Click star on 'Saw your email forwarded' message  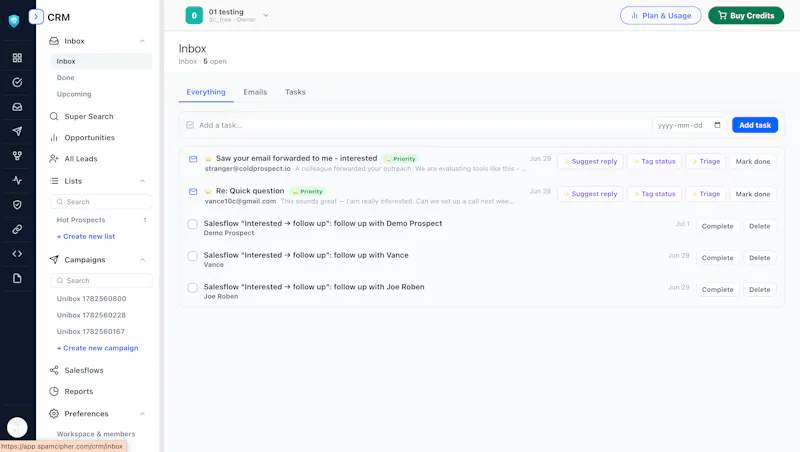208,159
